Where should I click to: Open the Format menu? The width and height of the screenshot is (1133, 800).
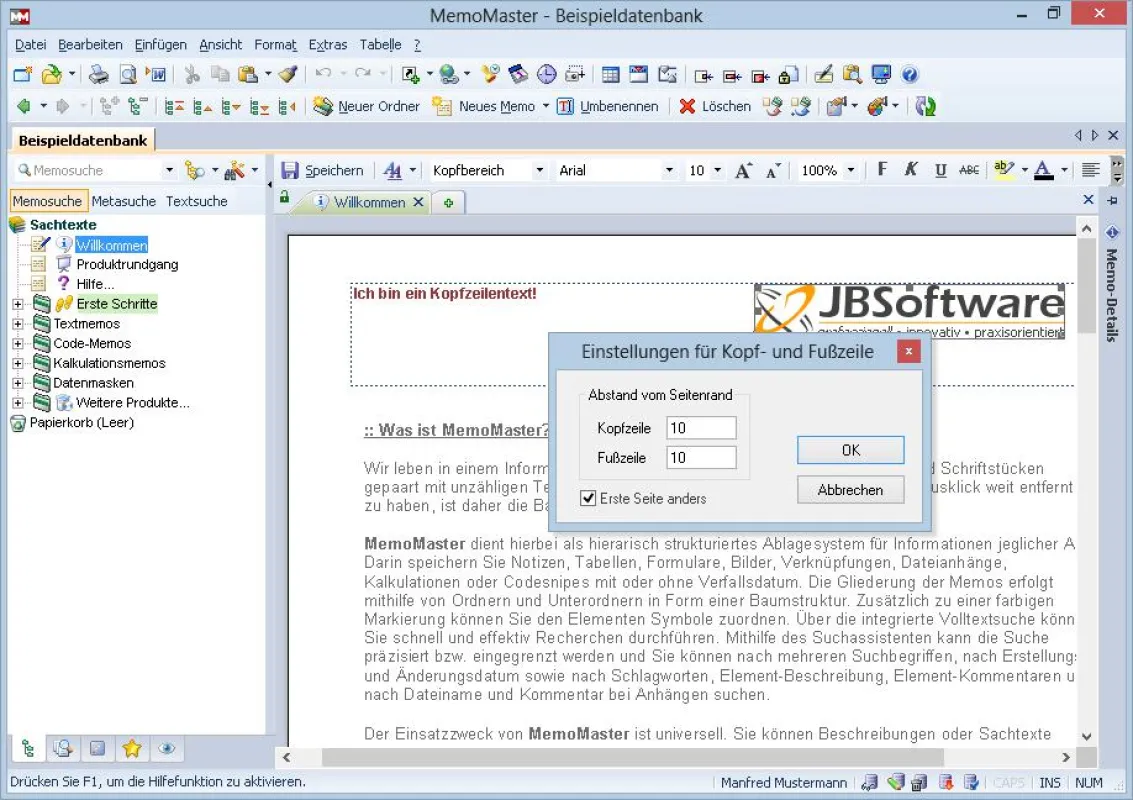[275, 45]
